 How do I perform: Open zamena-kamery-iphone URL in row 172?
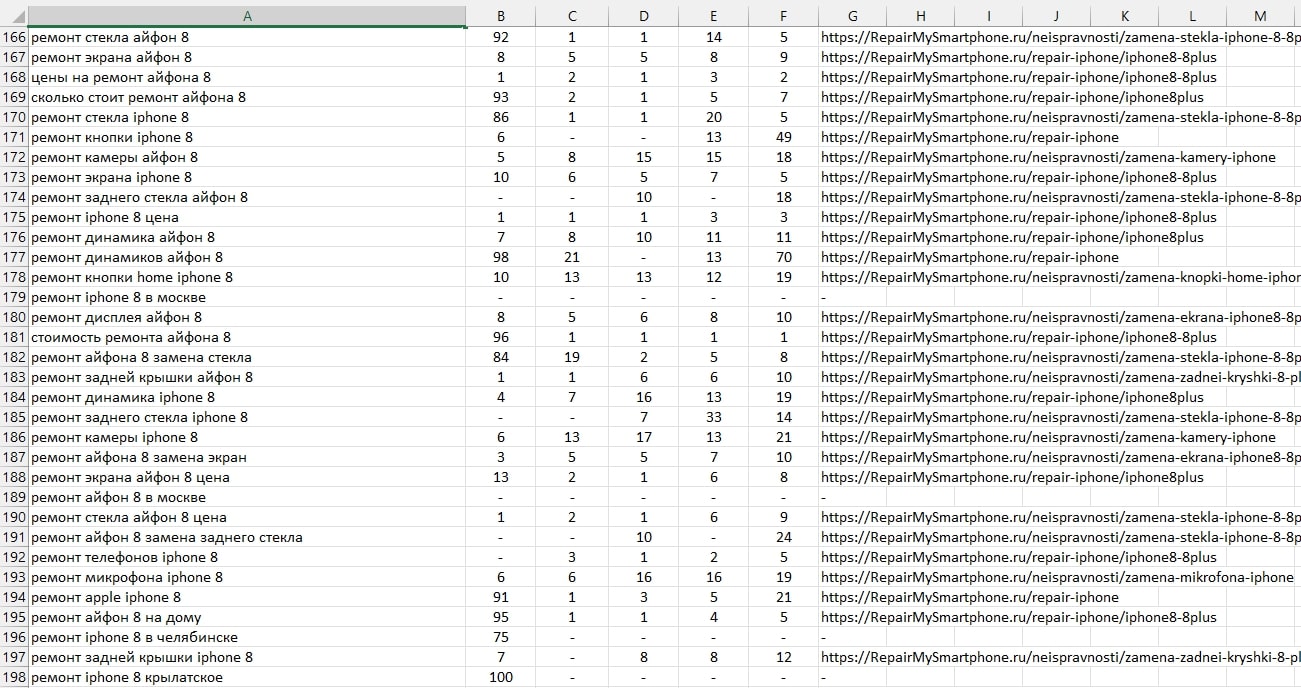pos(1048,157)
